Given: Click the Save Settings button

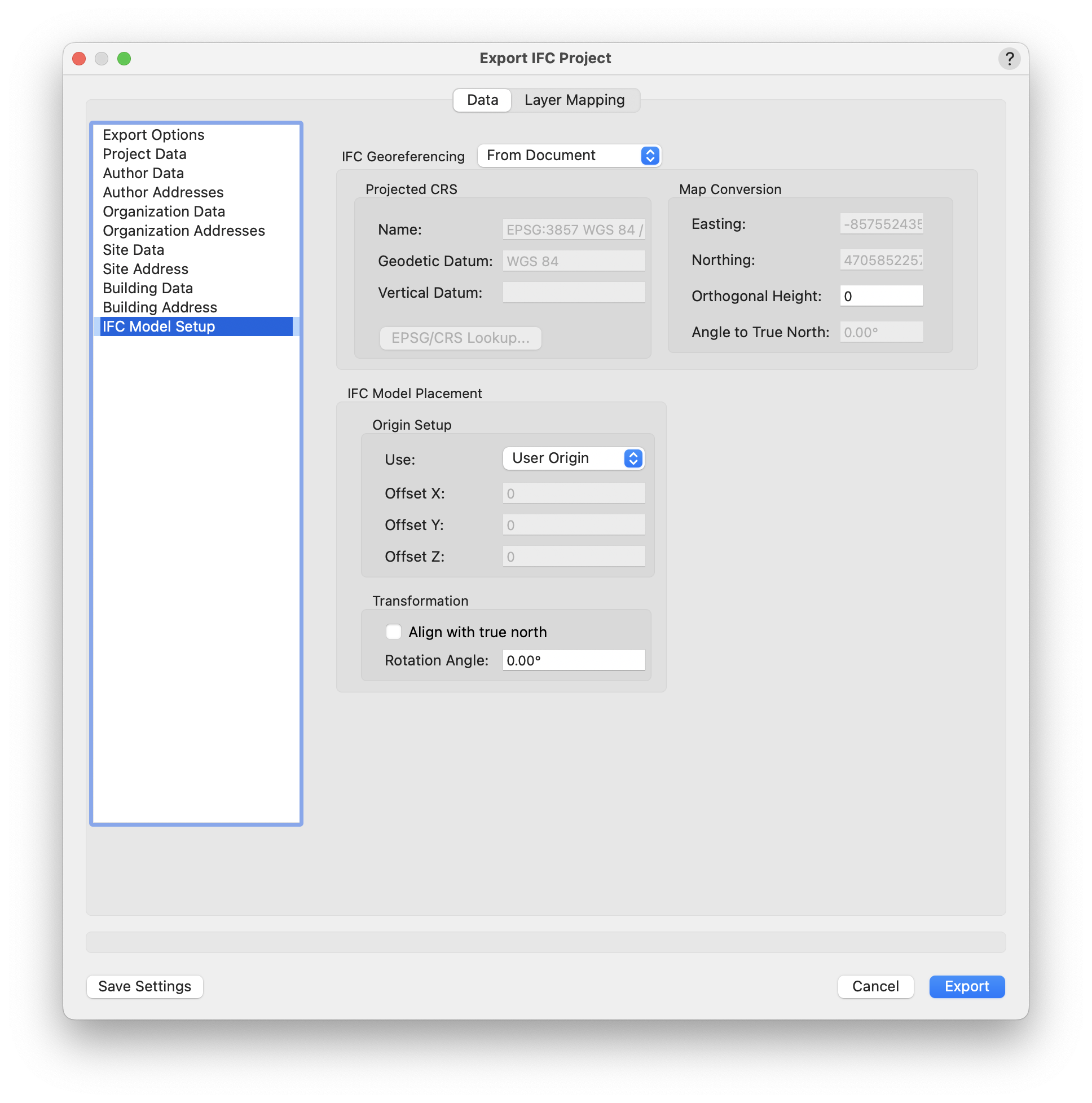Looking at the screenshot, I should (x=144, y=986).
